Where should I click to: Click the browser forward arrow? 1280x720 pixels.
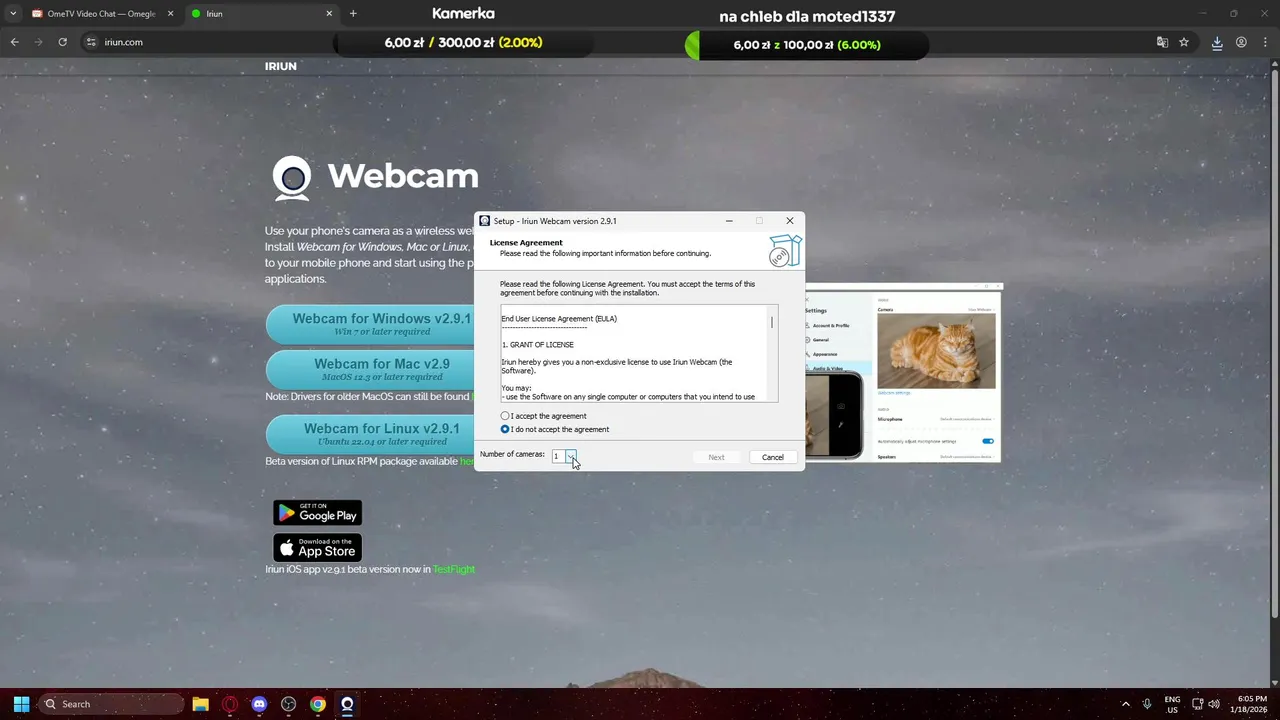(38, 42)
